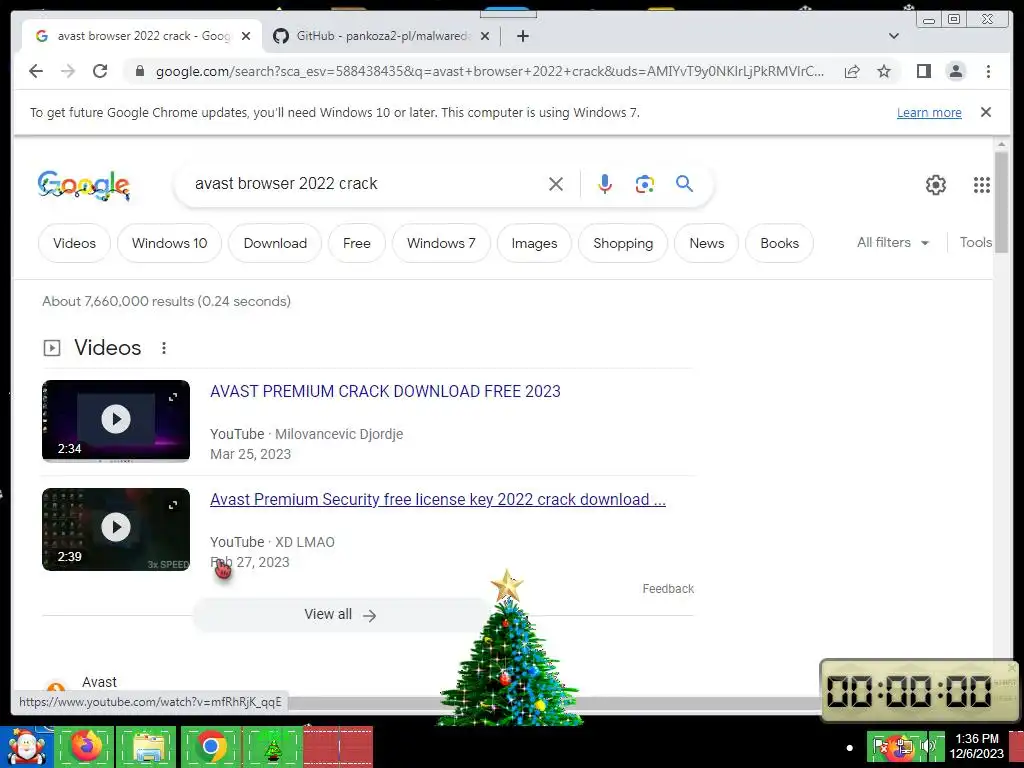Switch to Images results
Viewport: 1024px width, 768px height.
(x=534, y=243)
